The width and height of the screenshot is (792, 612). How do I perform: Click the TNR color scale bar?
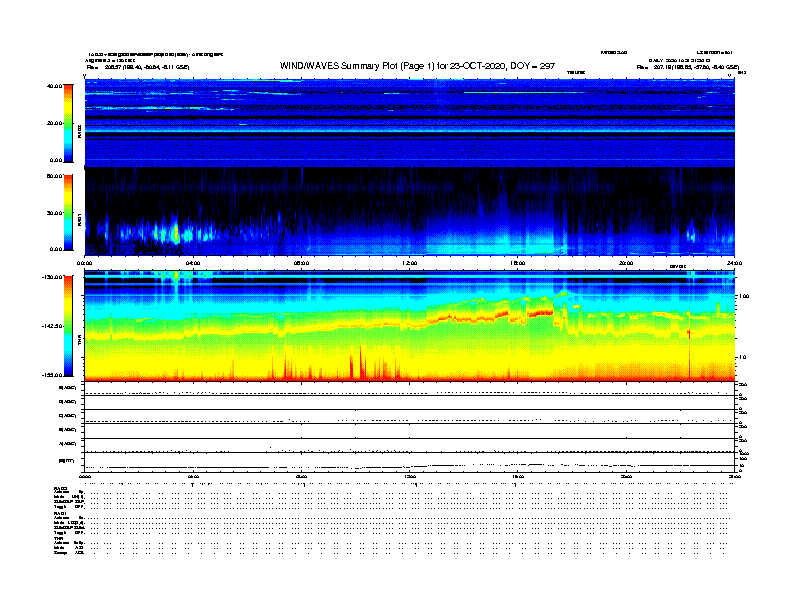tap(68, 326)
